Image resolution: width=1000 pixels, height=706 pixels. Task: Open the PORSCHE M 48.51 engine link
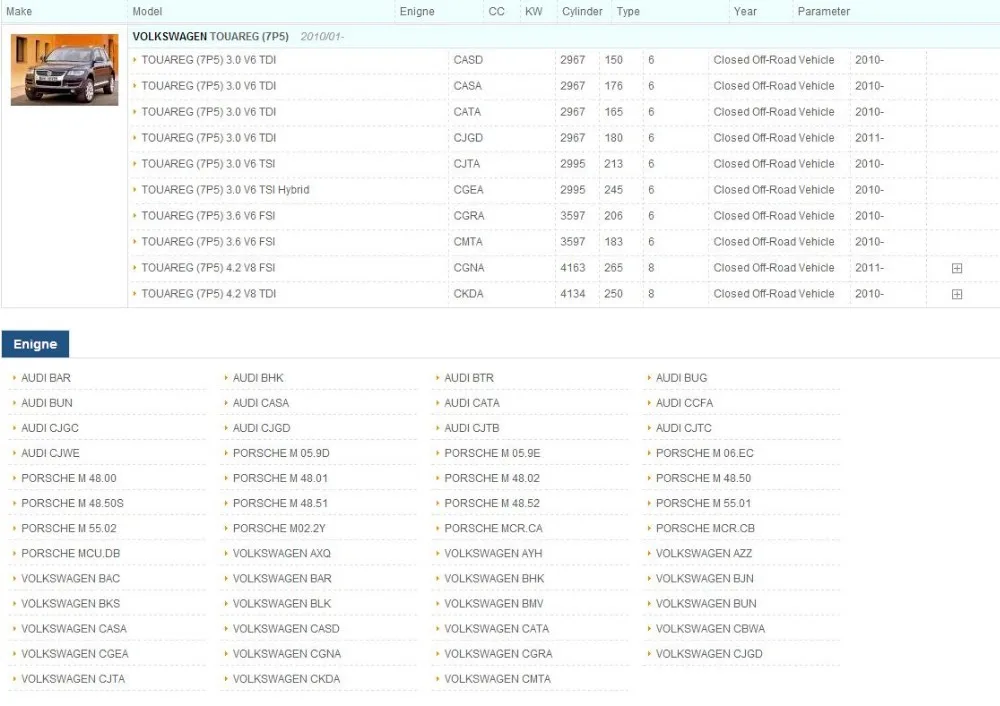point(280,503)
